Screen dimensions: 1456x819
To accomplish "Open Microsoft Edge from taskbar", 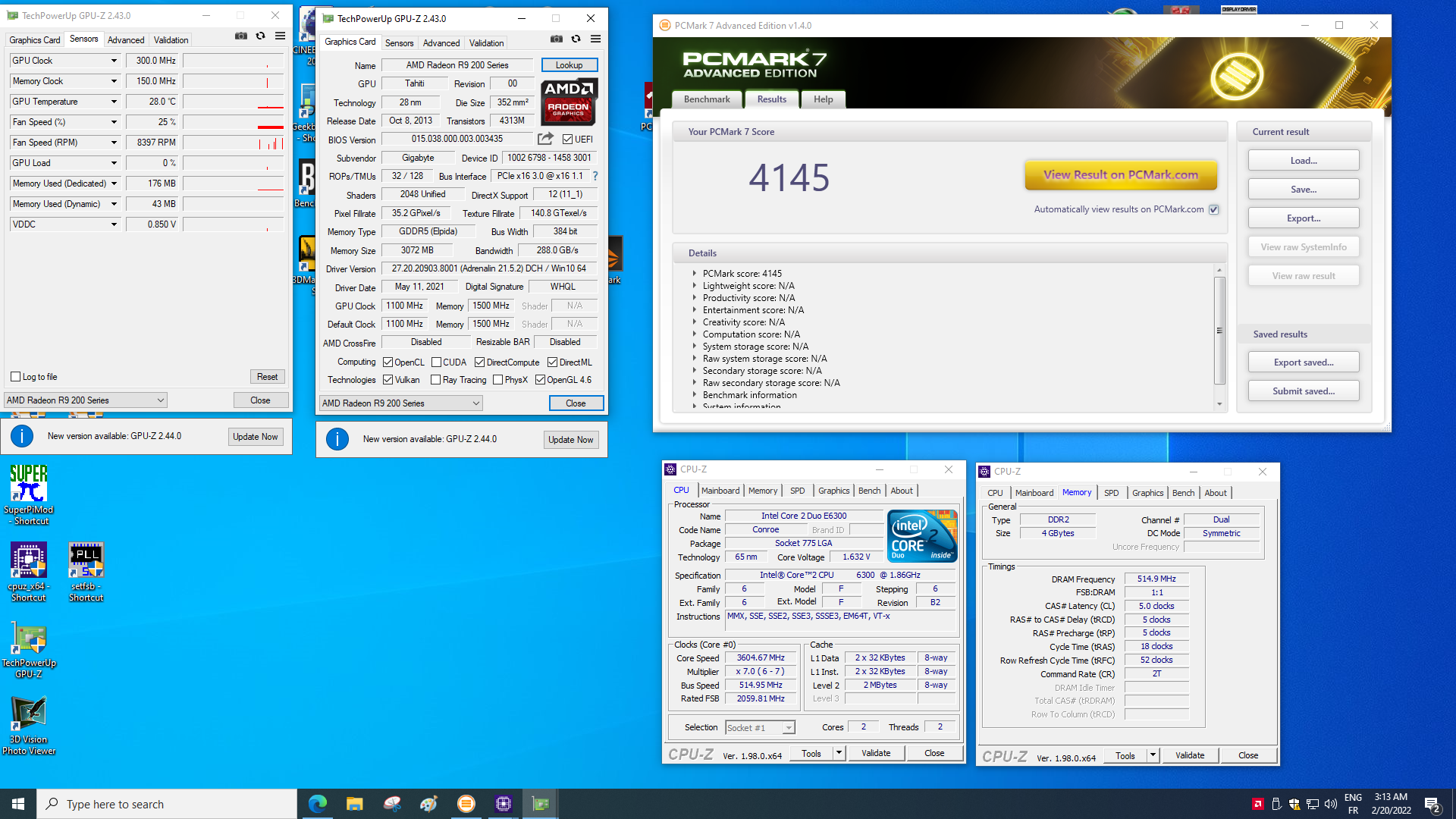I will click(x=318, y=804).
